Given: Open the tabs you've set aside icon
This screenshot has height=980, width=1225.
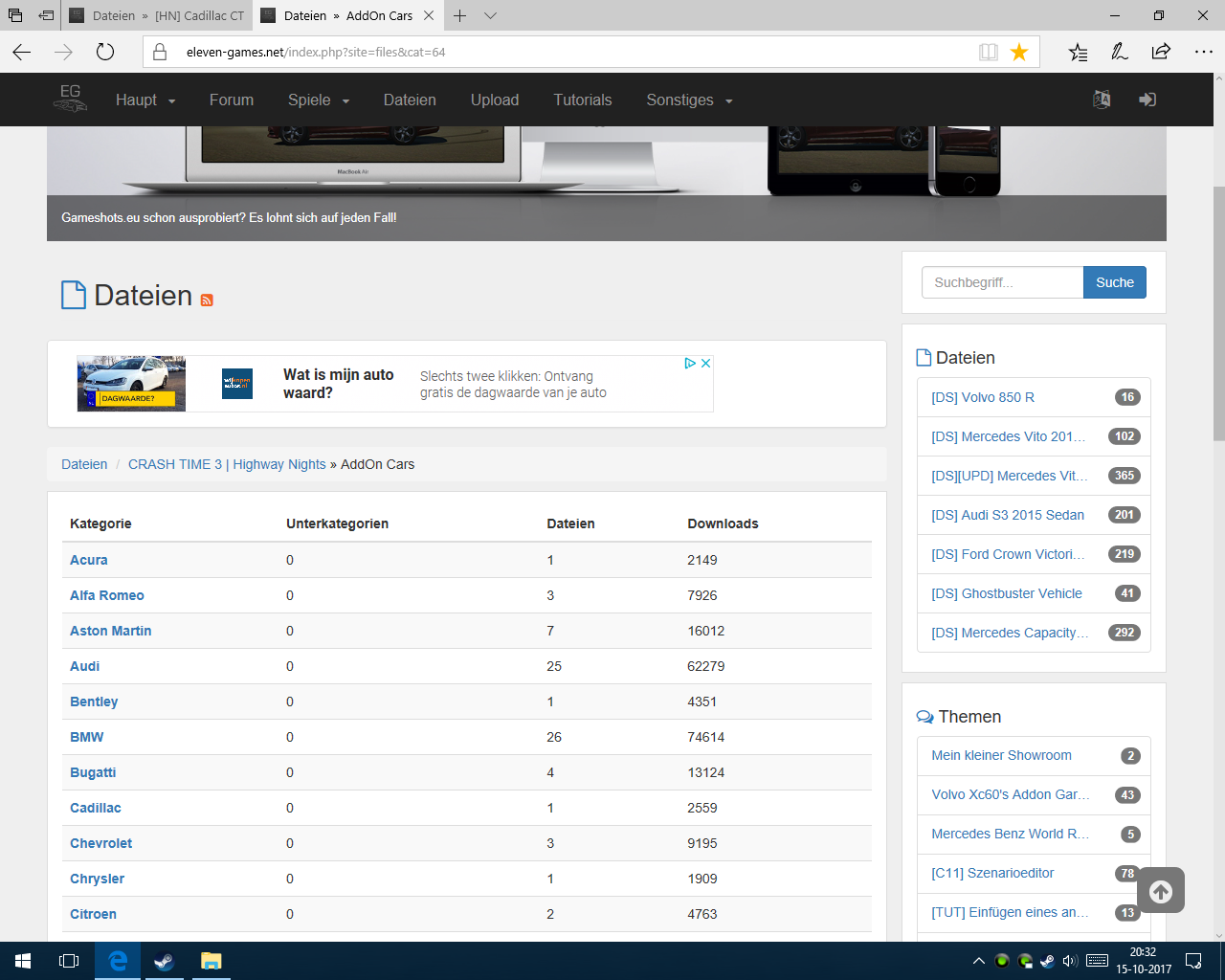Looking at the screenshot, I should [15, 15].
